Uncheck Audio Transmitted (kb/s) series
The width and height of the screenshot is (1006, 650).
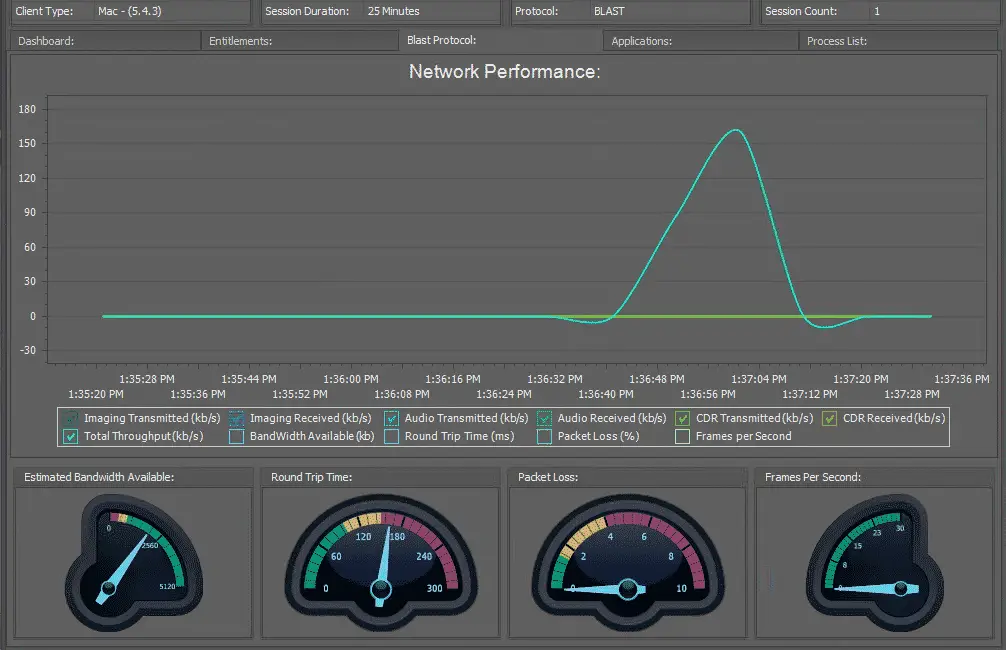pyautogui.click(x=391, y=418)
